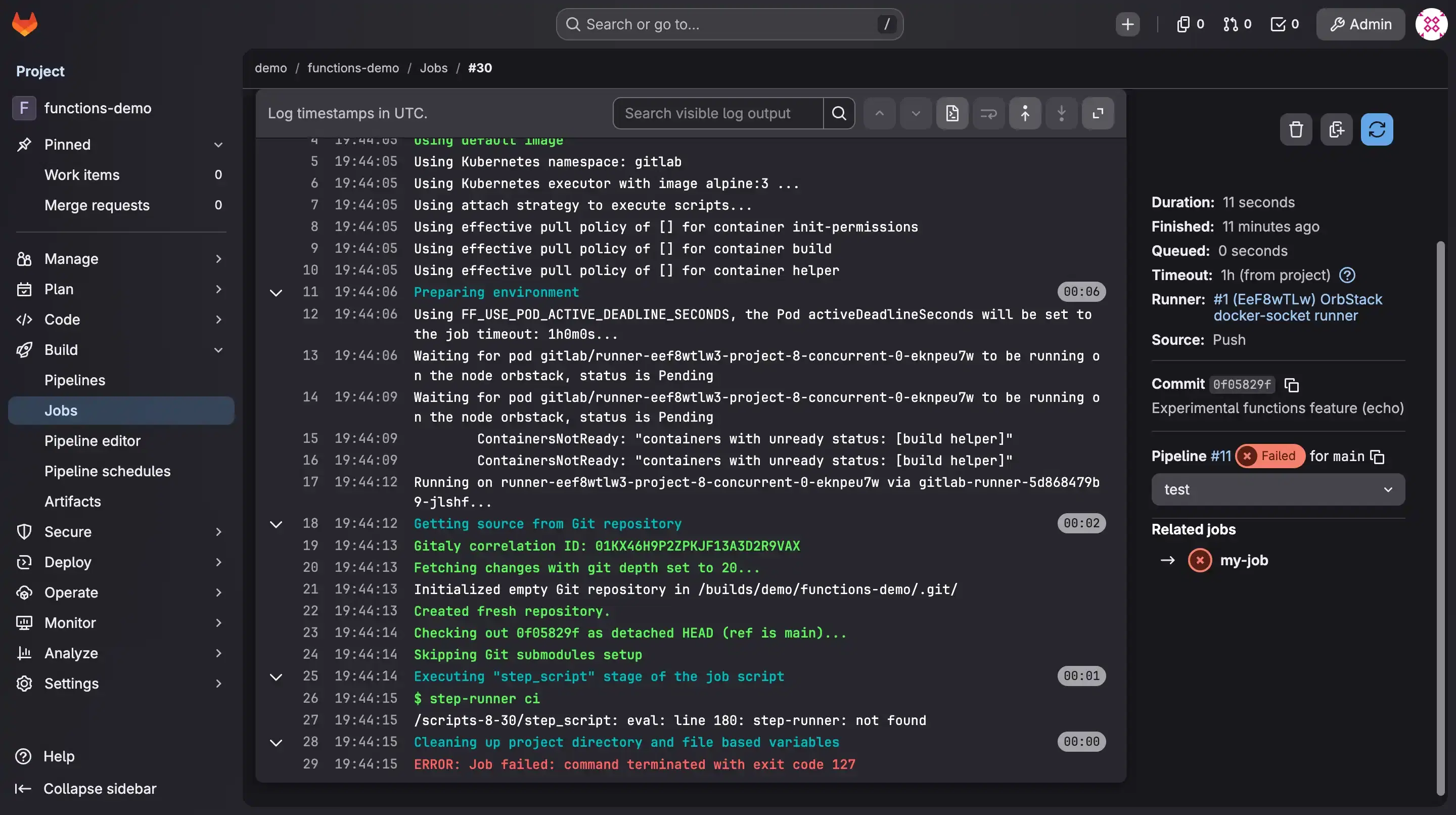
Task: Click the Failed pipeline status badge
Action: [1270, 456]
